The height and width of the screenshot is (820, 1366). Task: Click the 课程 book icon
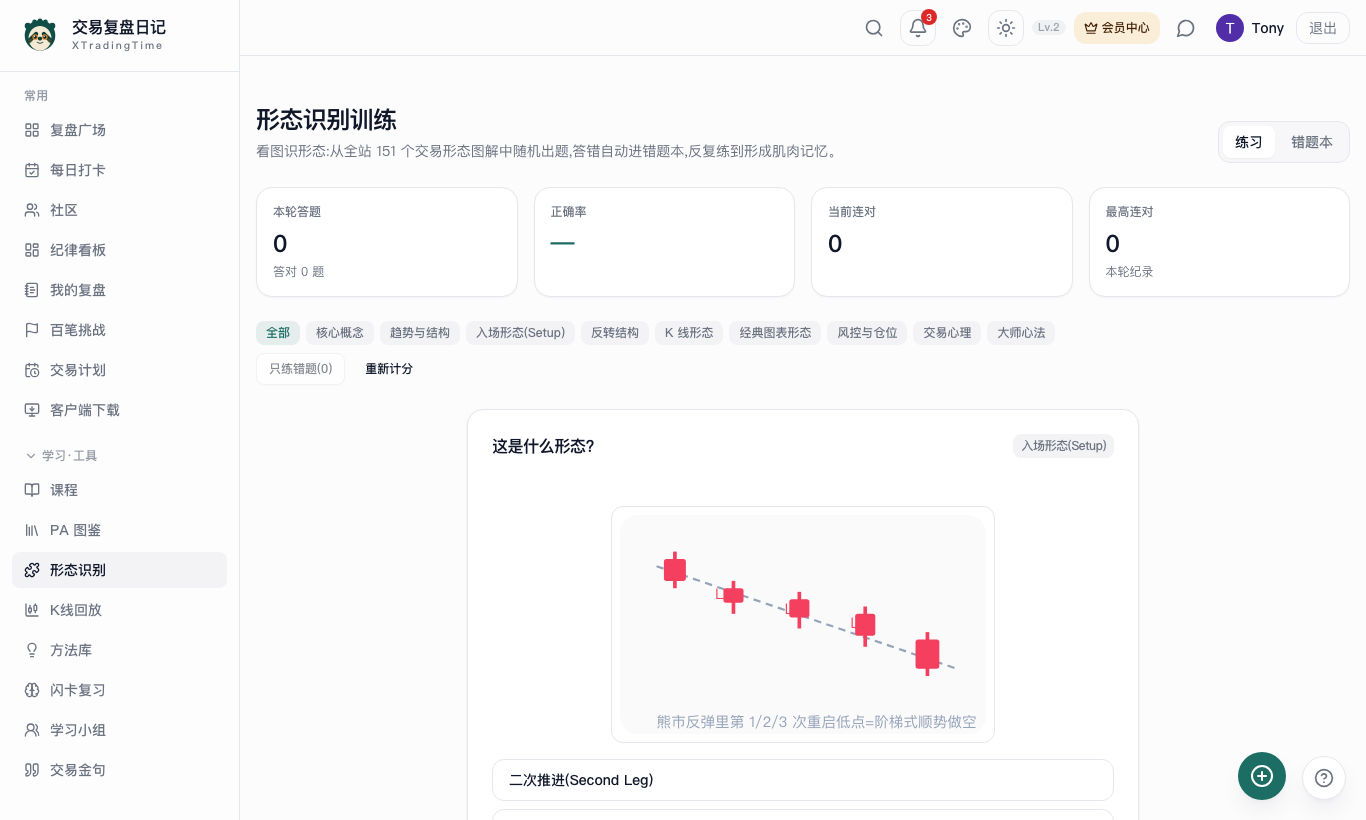32,490
